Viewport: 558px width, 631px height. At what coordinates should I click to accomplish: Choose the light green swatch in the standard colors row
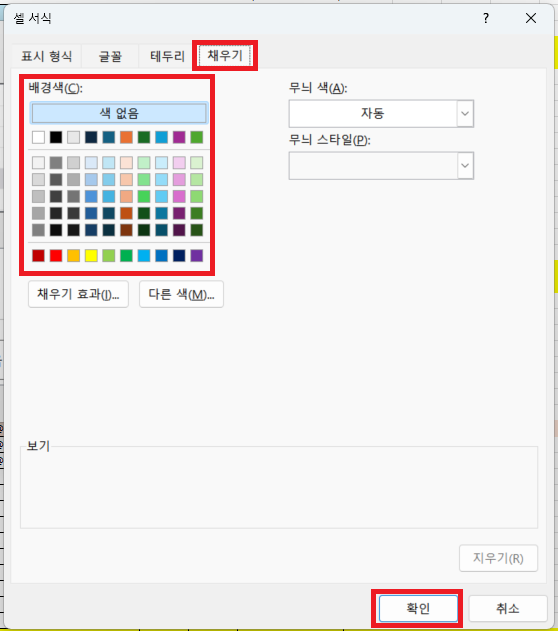point(109,256)
